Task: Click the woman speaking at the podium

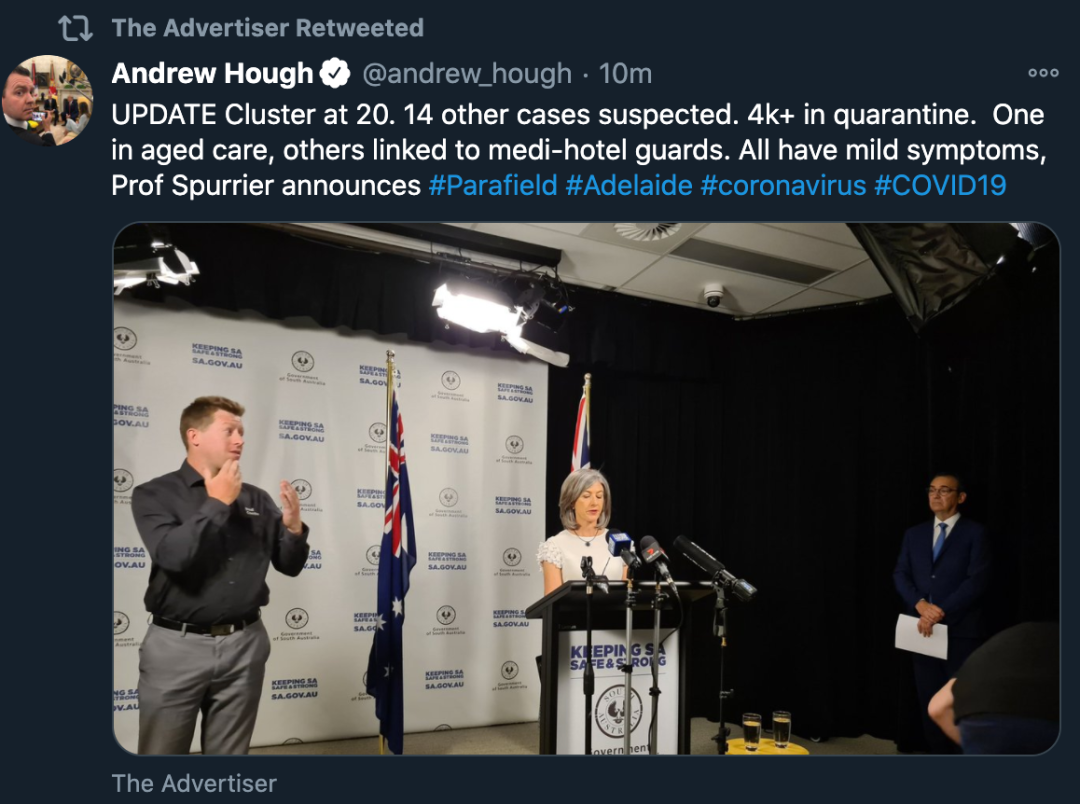Action: 583,530
